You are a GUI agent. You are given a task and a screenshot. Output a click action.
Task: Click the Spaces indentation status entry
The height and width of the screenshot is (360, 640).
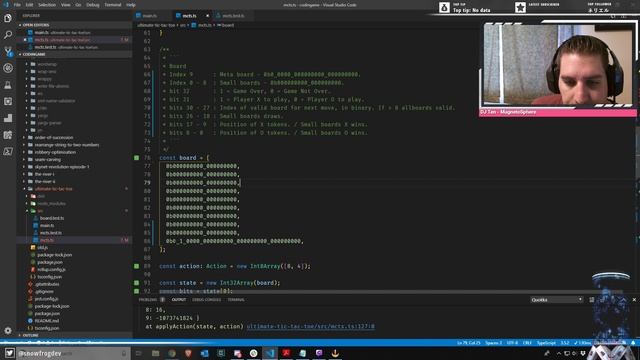(x=493, y=343)
